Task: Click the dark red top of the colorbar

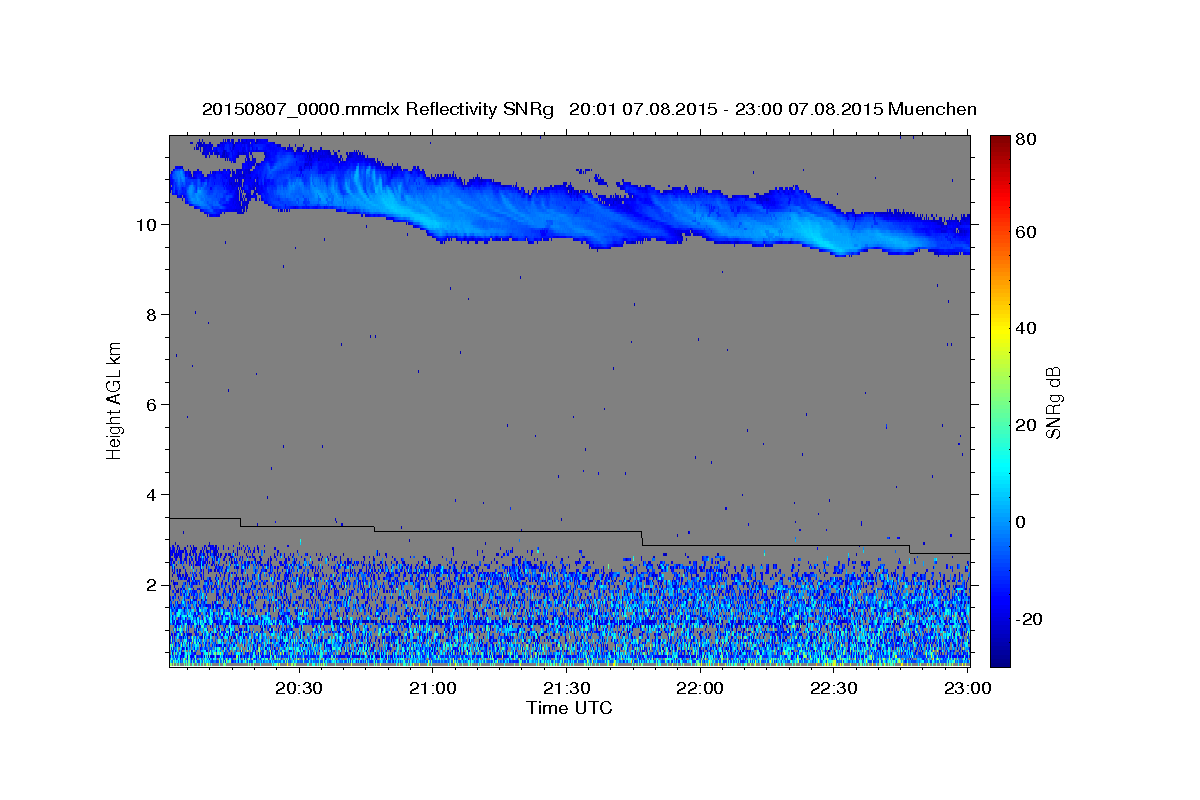Action: 1000,142
